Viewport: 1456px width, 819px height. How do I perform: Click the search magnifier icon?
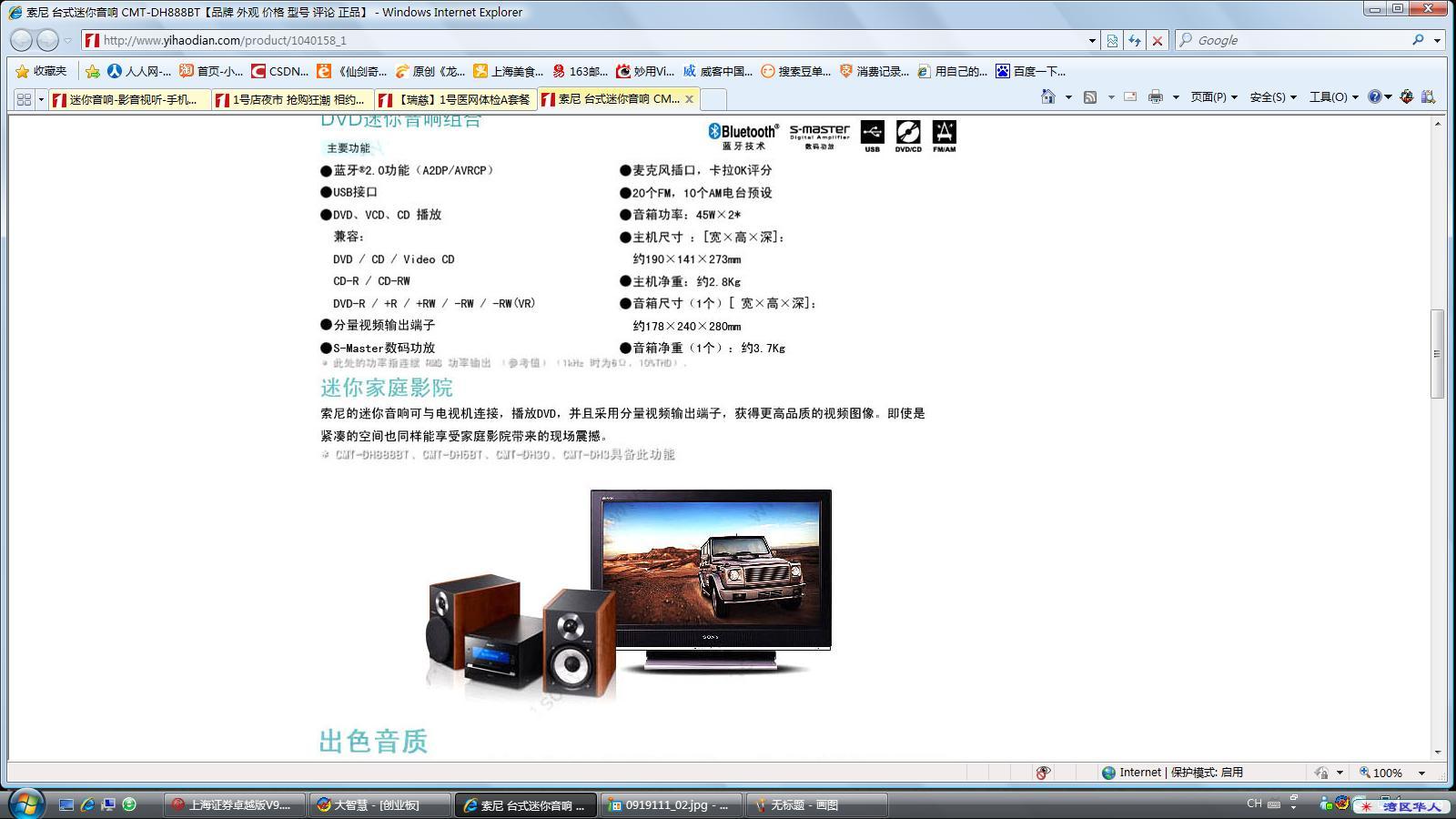coord(1418,40)
